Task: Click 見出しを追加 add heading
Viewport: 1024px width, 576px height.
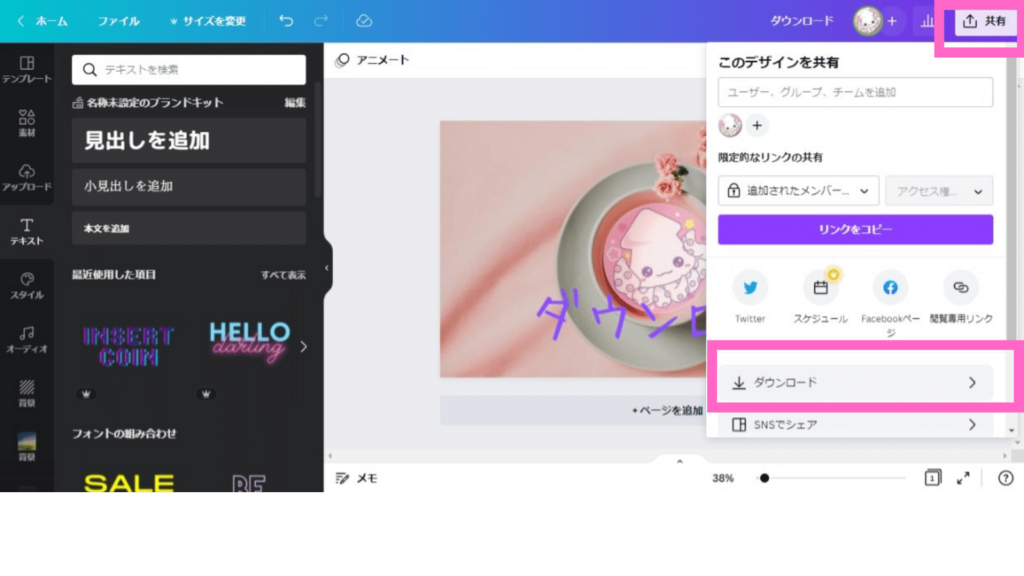Action: [x=189, y=140]
